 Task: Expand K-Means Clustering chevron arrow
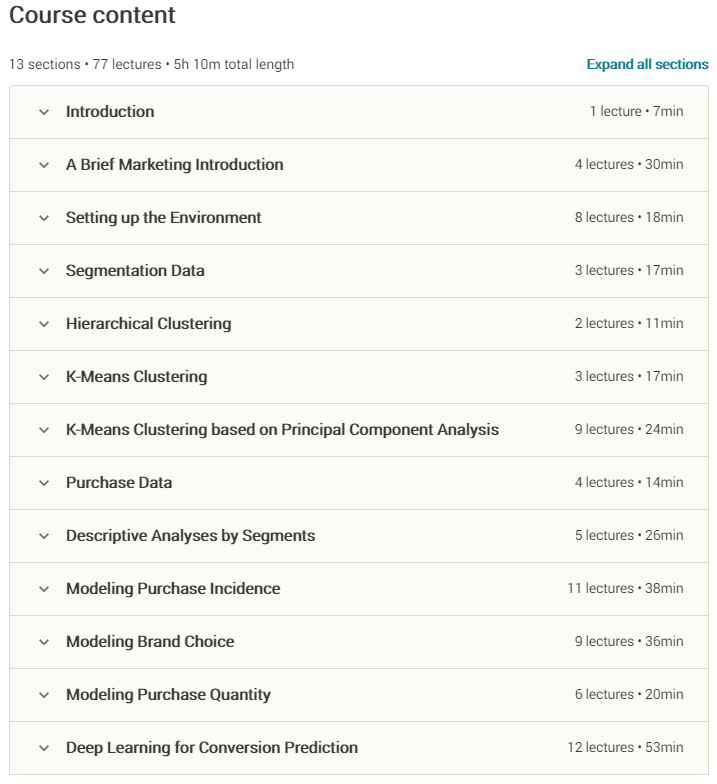(44, 377)
